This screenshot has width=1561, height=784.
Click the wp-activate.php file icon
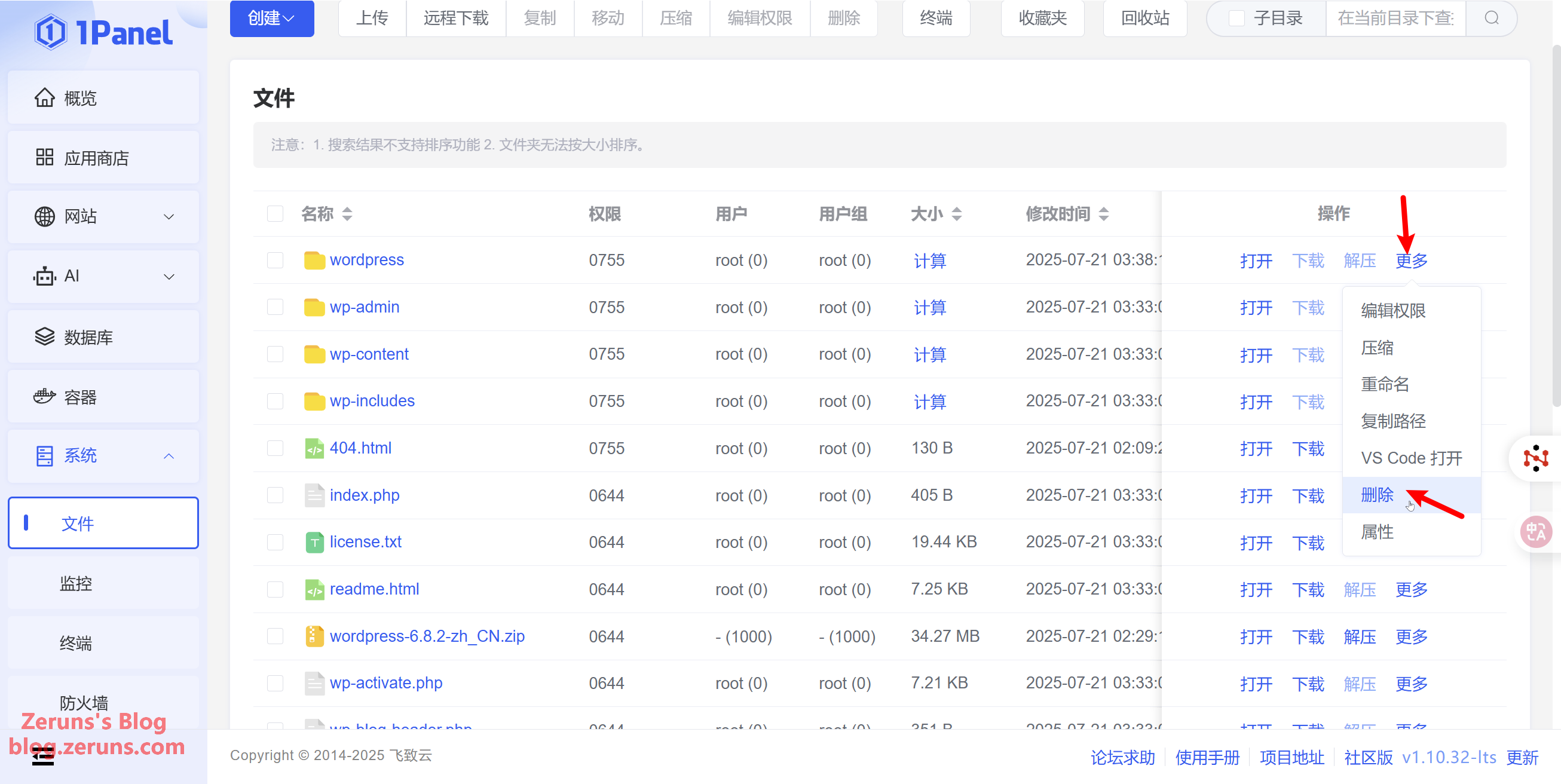tap(314, 684)
